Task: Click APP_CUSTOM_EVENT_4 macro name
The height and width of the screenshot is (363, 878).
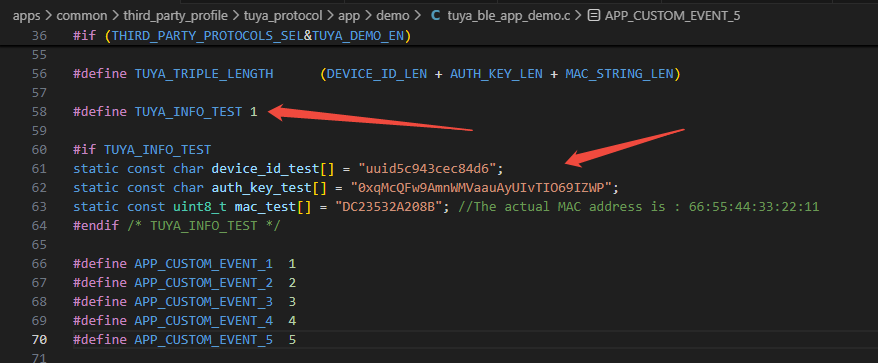Action: point(204,320)
